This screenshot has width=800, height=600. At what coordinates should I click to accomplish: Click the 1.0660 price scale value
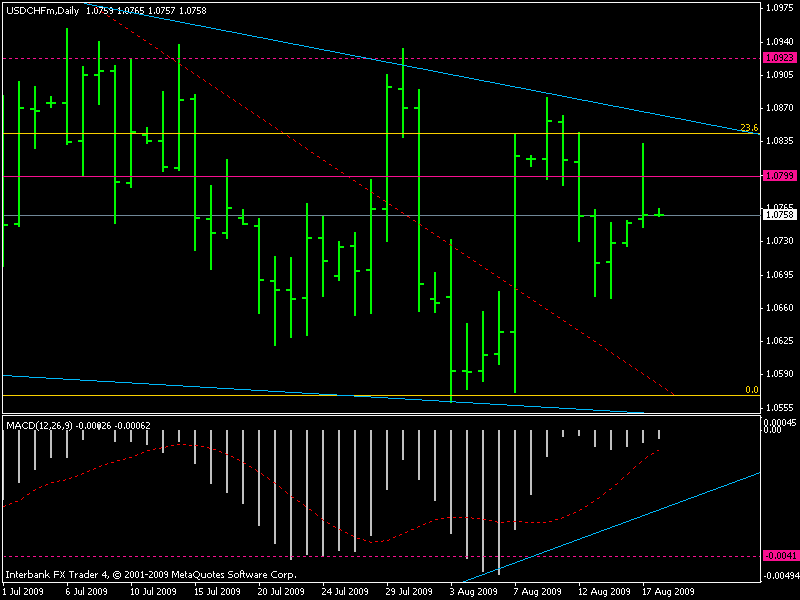click(x=777, y=308)
